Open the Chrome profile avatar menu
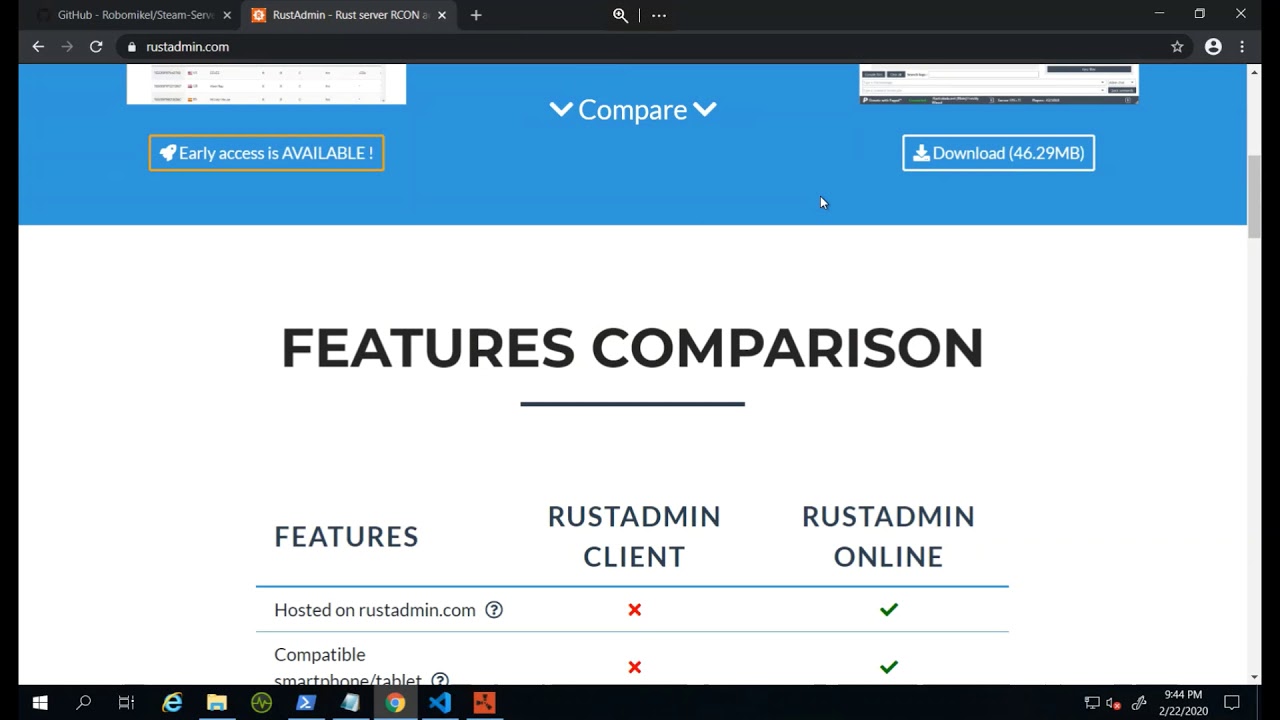The width and height of the screenshot is (1280, 720). point(1213,46)
